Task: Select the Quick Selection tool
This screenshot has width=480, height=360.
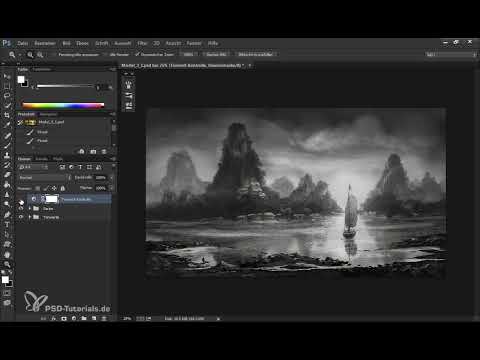Action: [7, 106]
